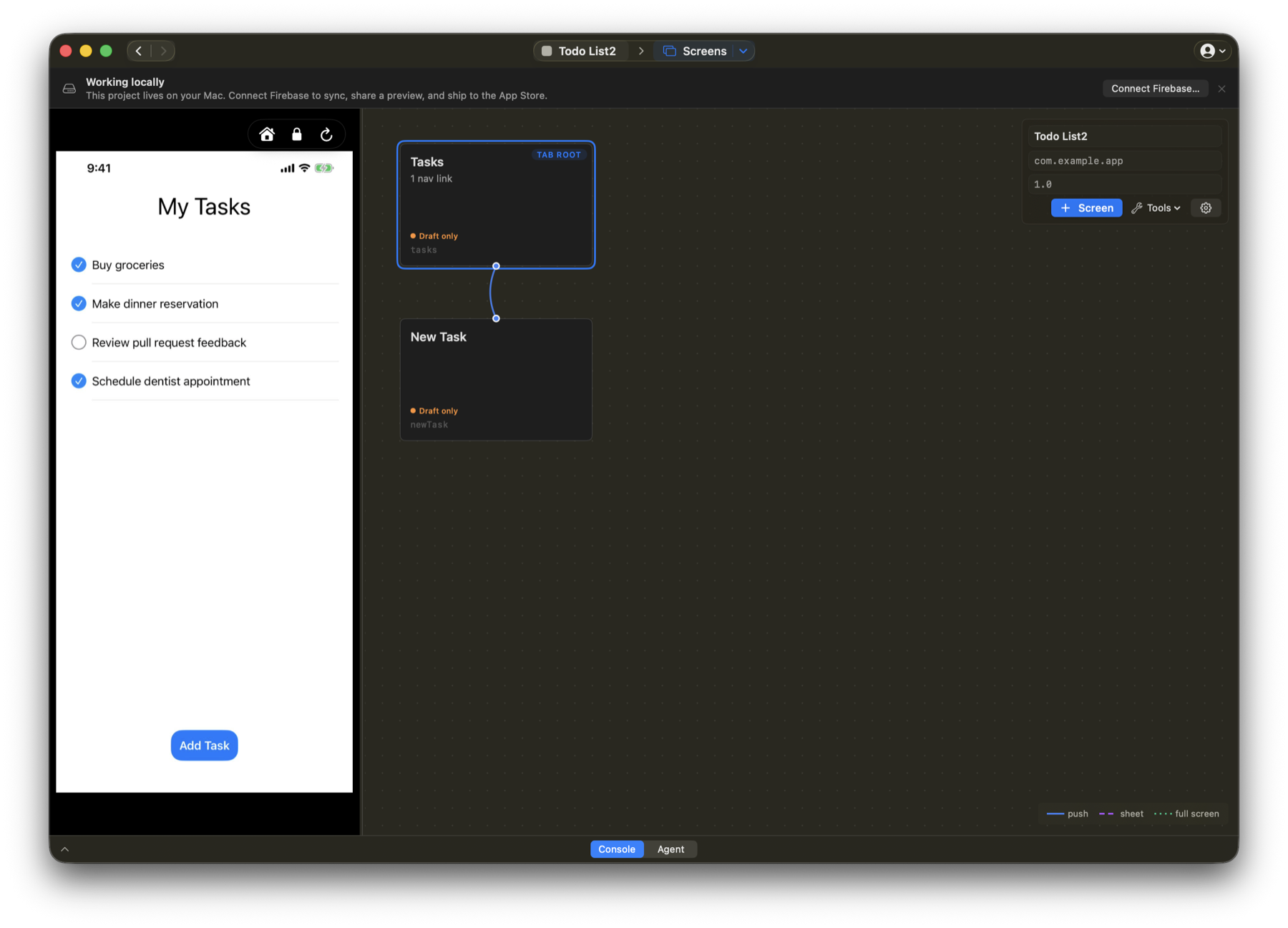This screenshot has height=928, width=1288.
Task: Dismiss the Working locally banner
Action: 1221,89
